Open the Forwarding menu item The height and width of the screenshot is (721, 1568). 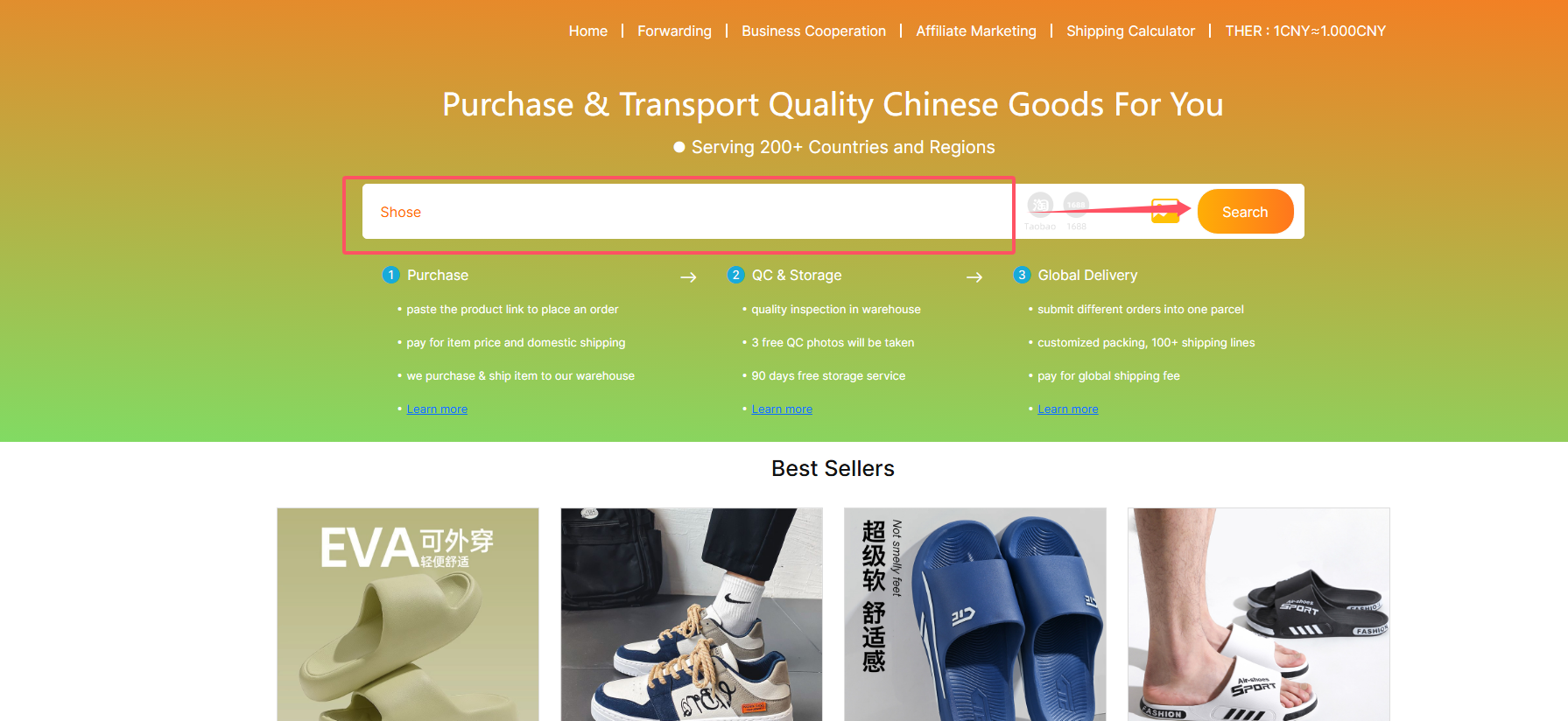pos(674,31)
